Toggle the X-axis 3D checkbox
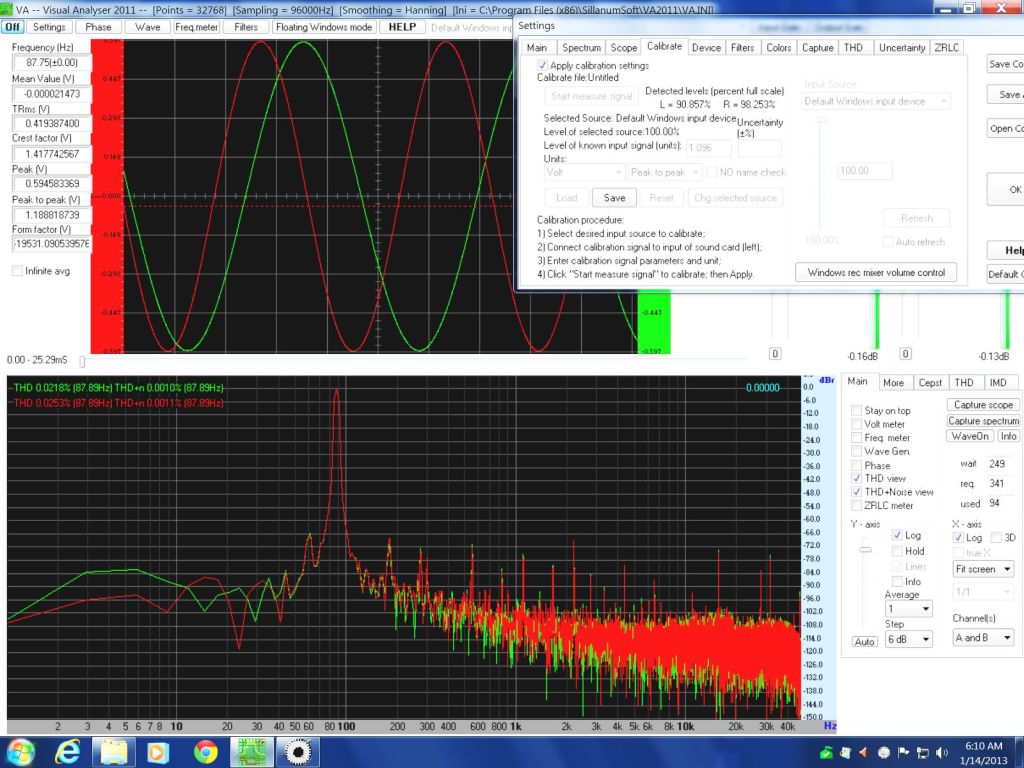The width and height of the screenshot is (1024, 768). click(x=996, y=537)
